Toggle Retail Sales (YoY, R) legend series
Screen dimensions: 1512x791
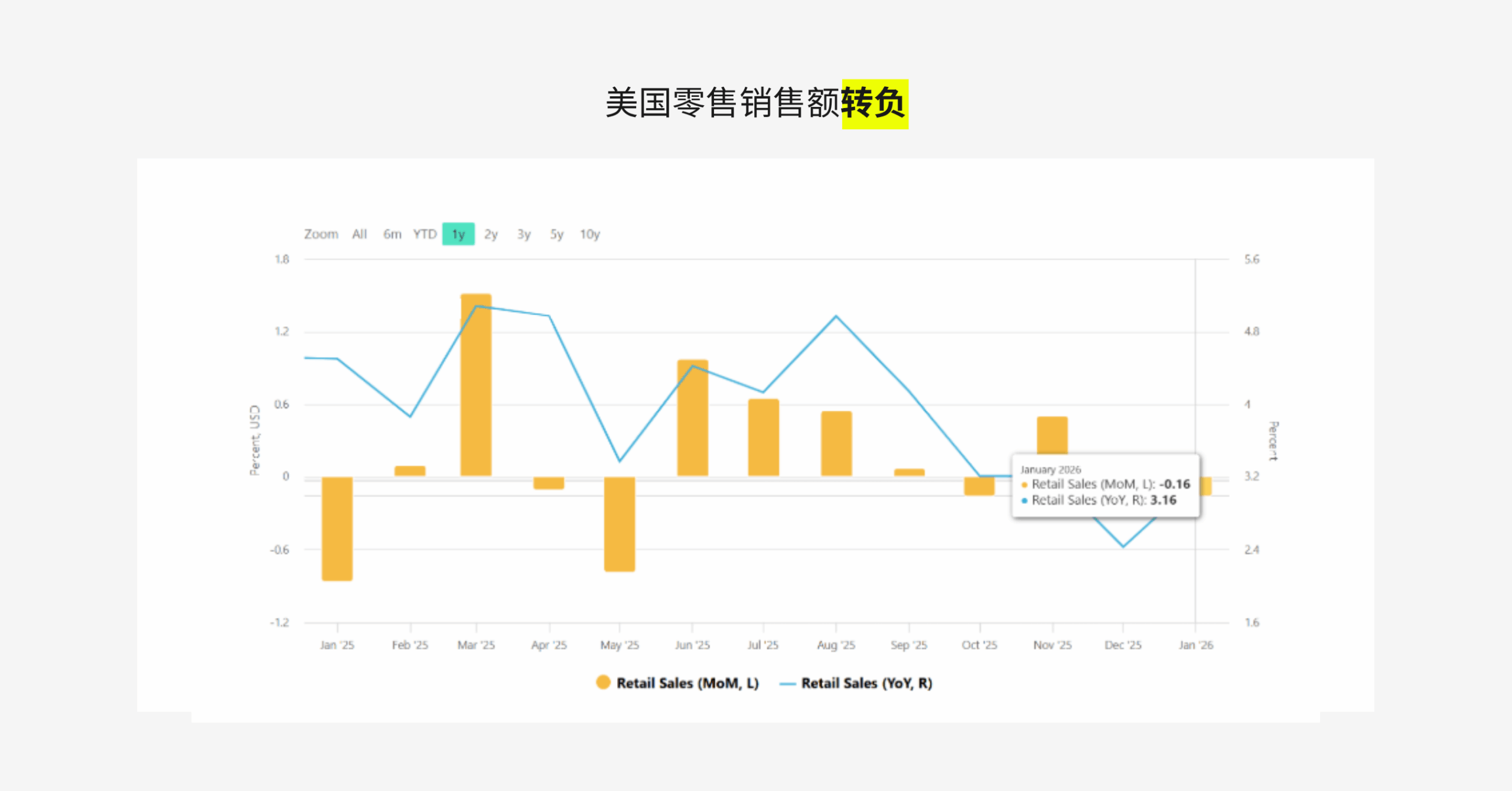point(866,683)
